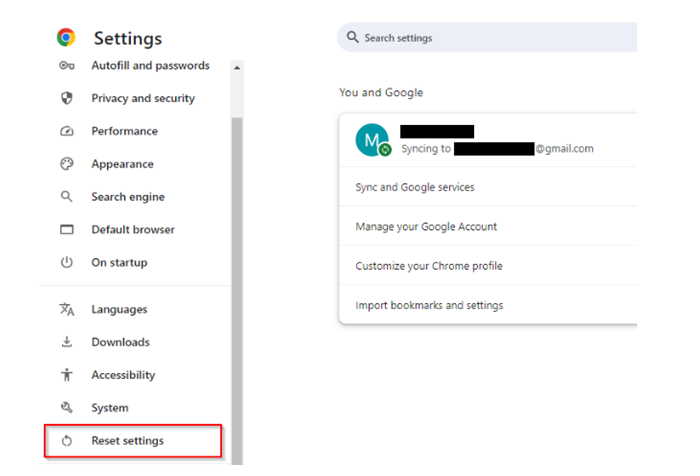This screenshot has width=700, height=476.
Task: Click the magnifier icon in the search bar
Action: [353, 37]
